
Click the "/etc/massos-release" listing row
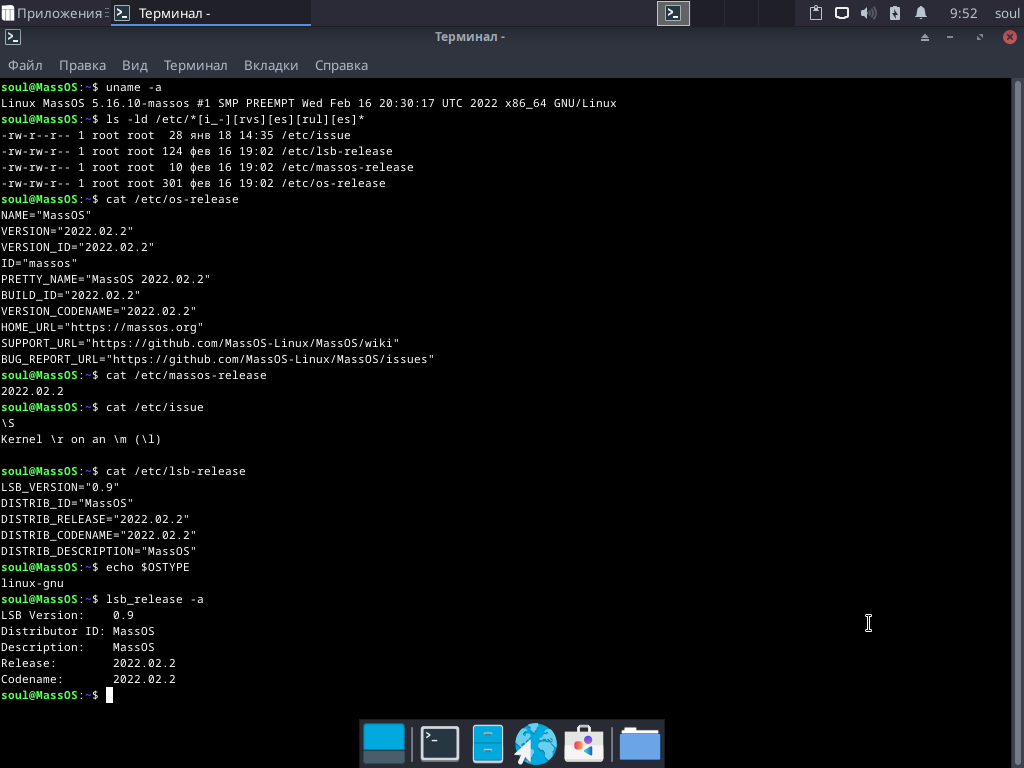point(207,167)
